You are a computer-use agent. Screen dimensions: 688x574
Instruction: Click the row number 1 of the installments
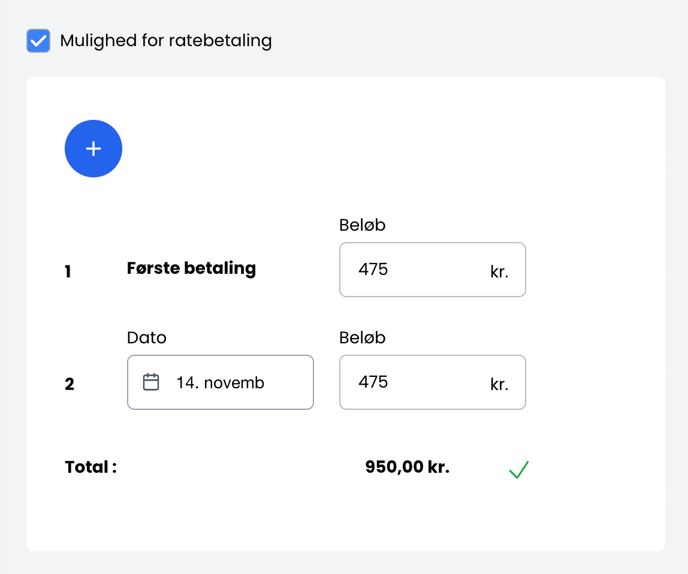68,271
